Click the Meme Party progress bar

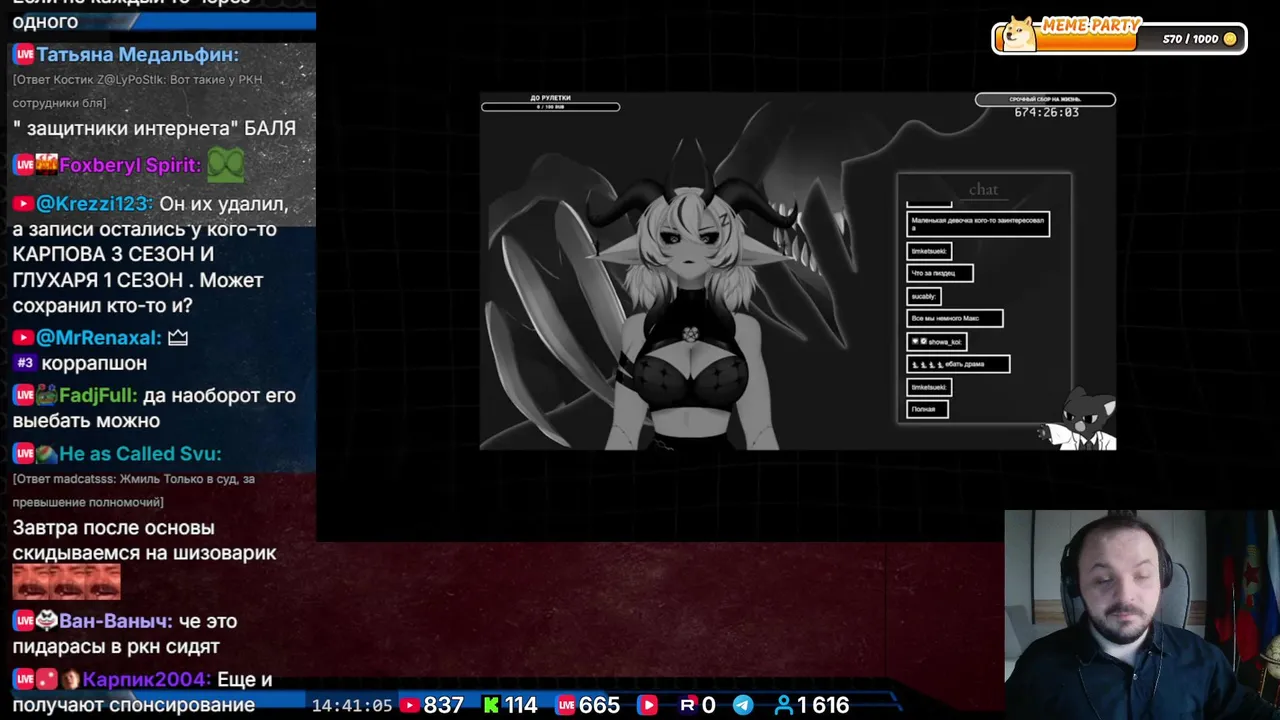click(1120, 39)
